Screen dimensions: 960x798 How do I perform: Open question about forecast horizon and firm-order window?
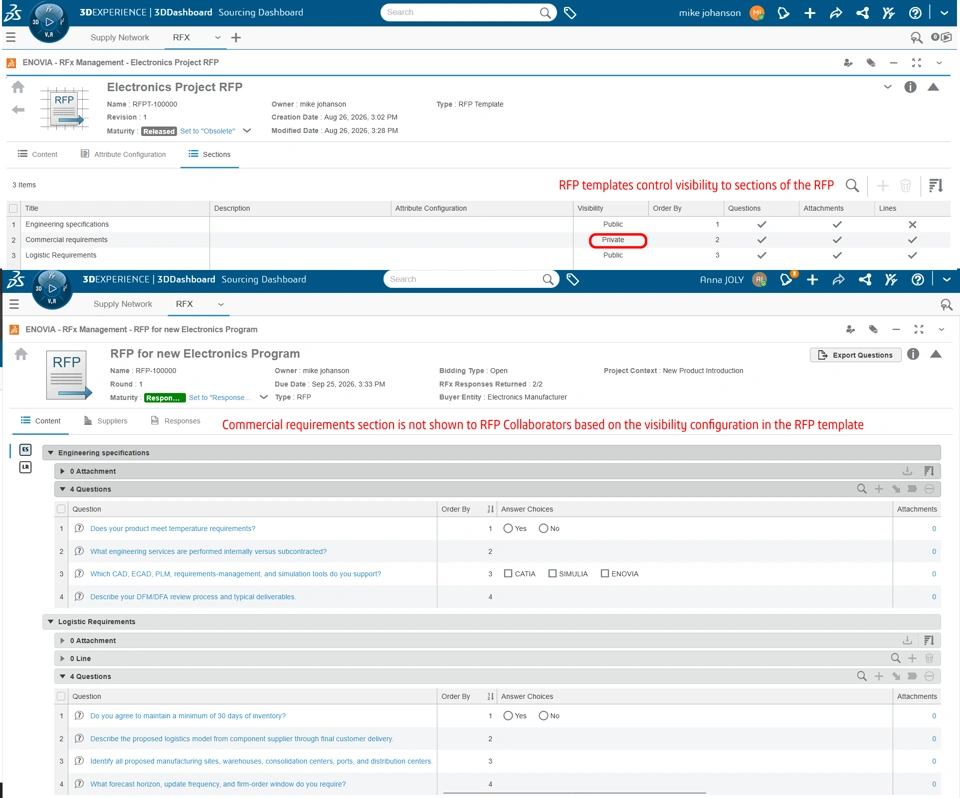click(218, 784)
